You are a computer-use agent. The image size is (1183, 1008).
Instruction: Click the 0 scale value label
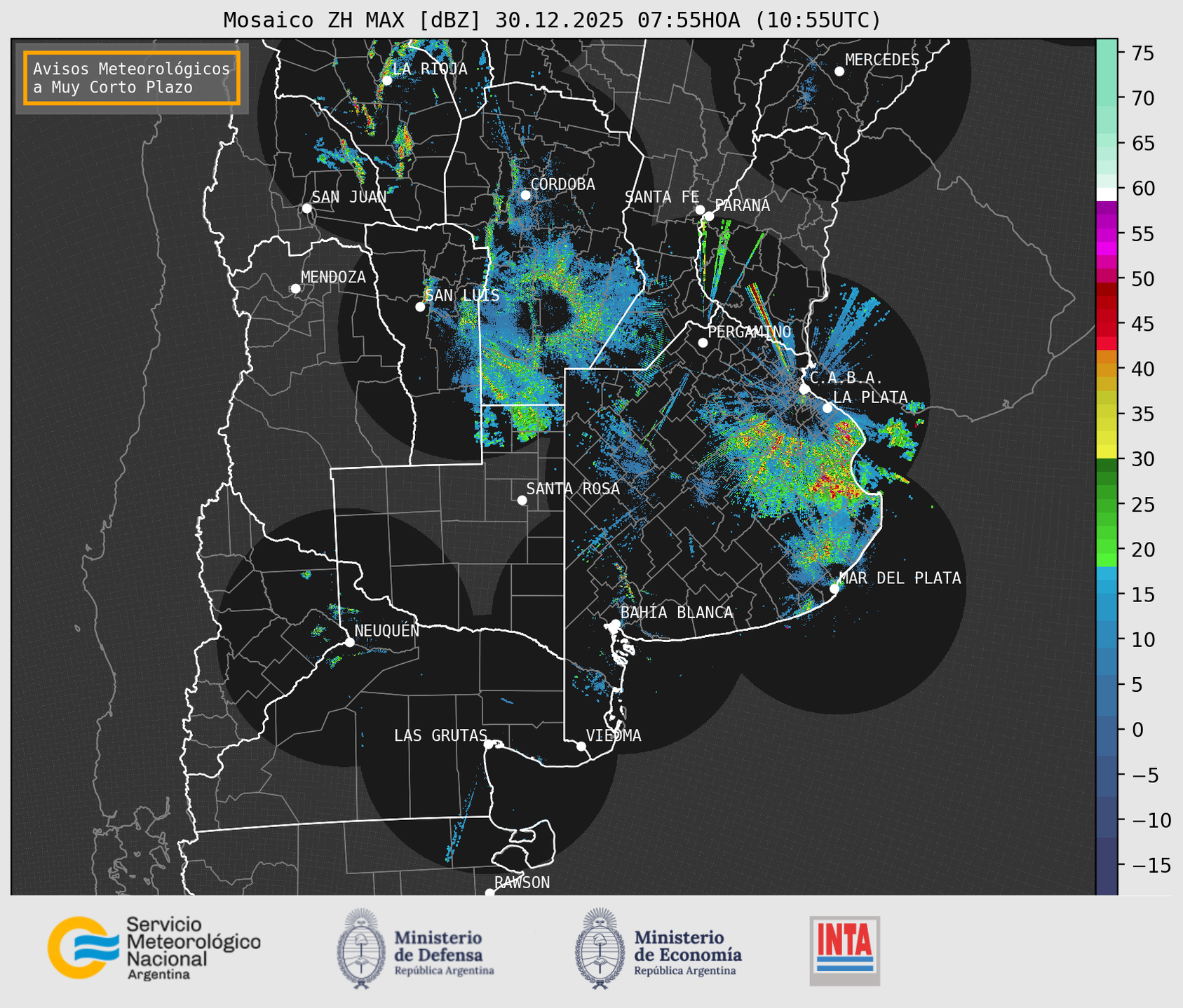[x=1137, y=730]
